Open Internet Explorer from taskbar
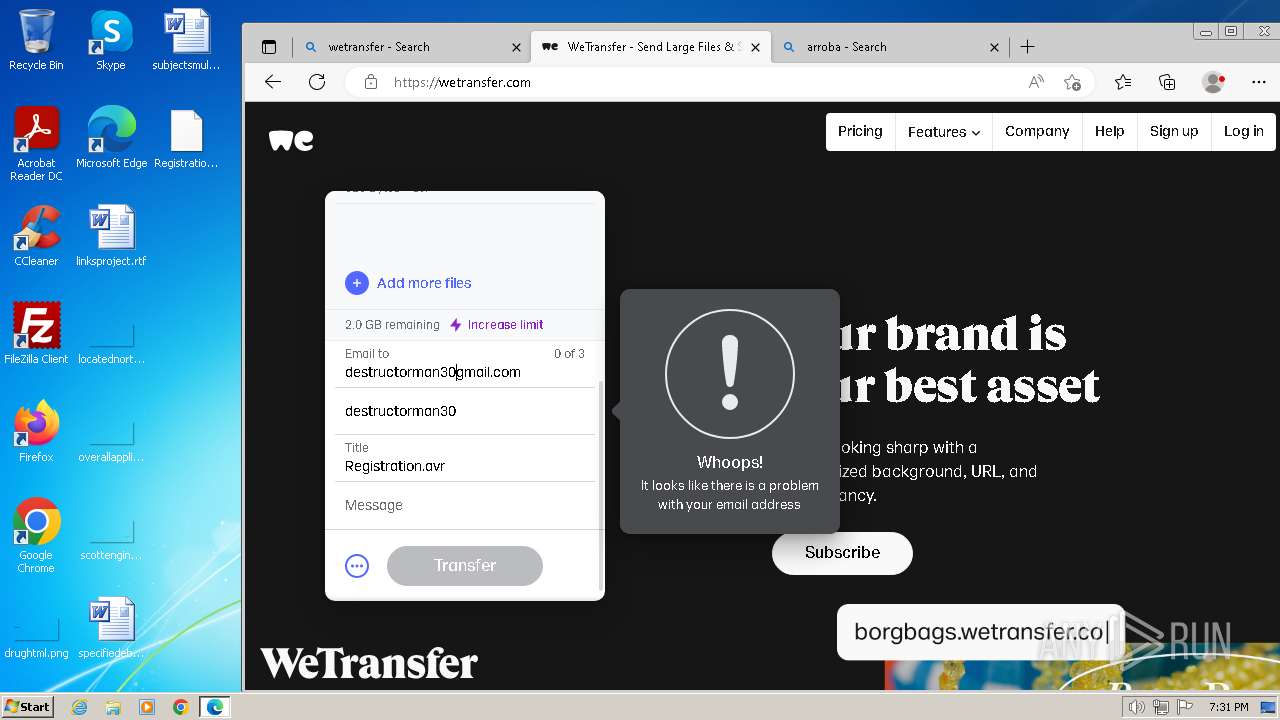This screenshot has width=1280, height=720. coord(80,707)
